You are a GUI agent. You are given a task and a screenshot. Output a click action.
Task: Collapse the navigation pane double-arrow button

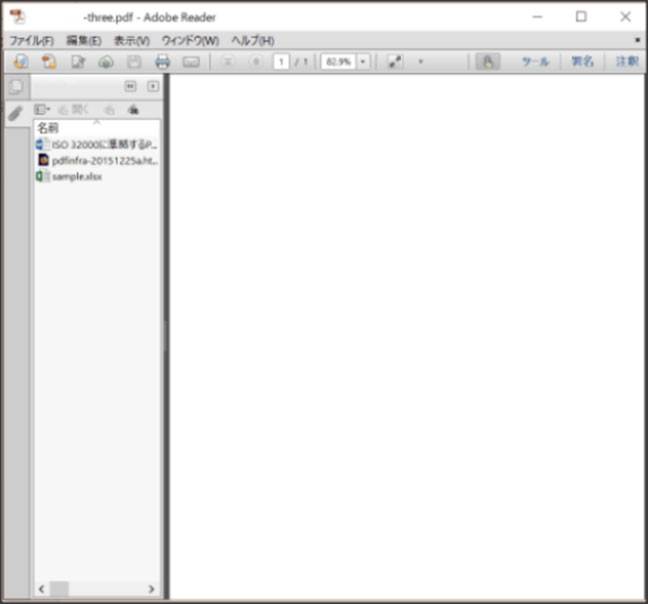pos(130,86)
